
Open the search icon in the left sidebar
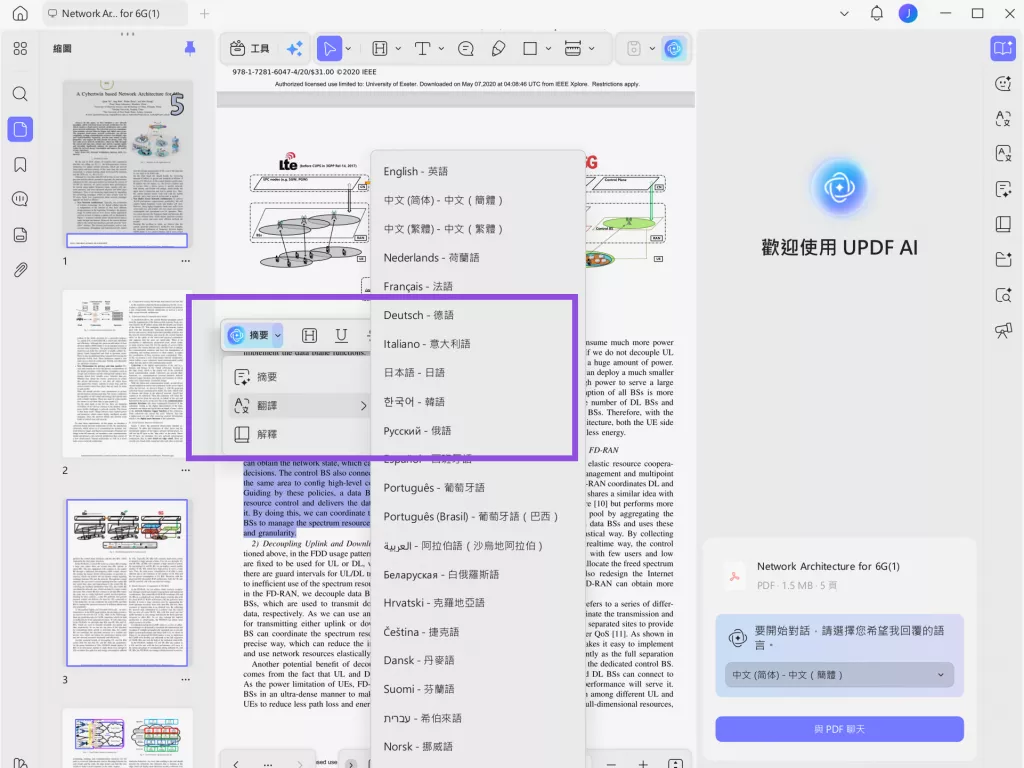click(22, 94)
